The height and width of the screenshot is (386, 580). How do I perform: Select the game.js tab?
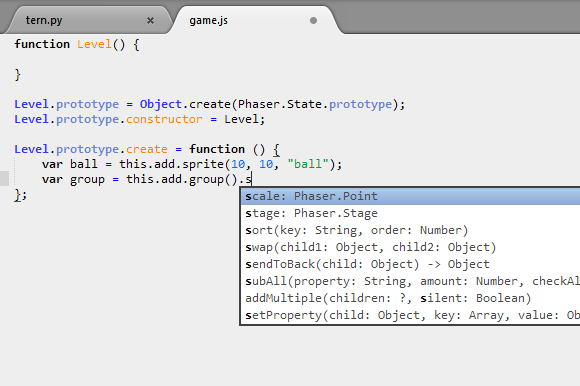208,21
